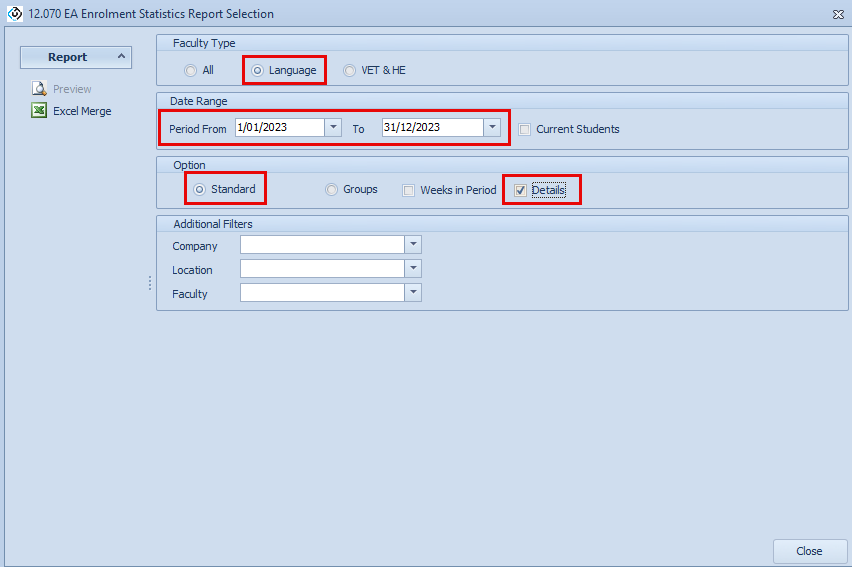This screenshot has width=852, height=567.
Task: Enable the Current Students checkbox
Action: pos(525,129)
